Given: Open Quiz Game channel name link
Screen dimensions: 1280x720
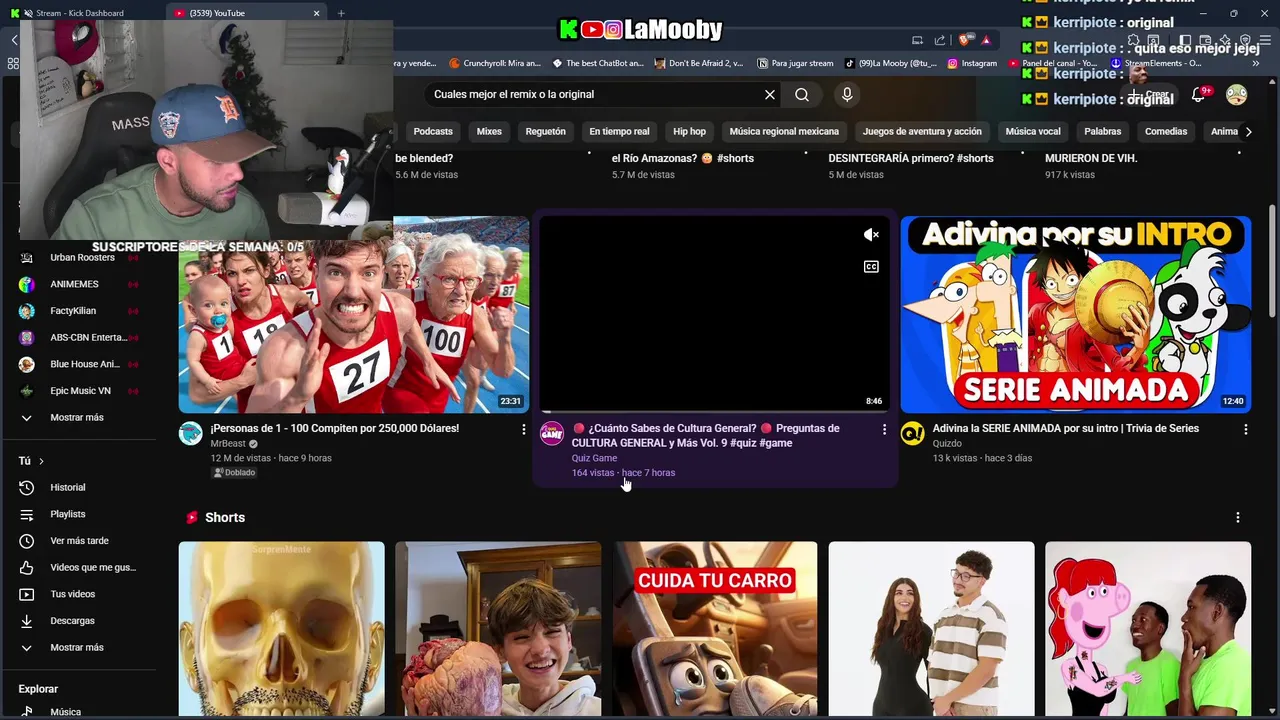Looking at the screenshot, I should tap(594, 458).
